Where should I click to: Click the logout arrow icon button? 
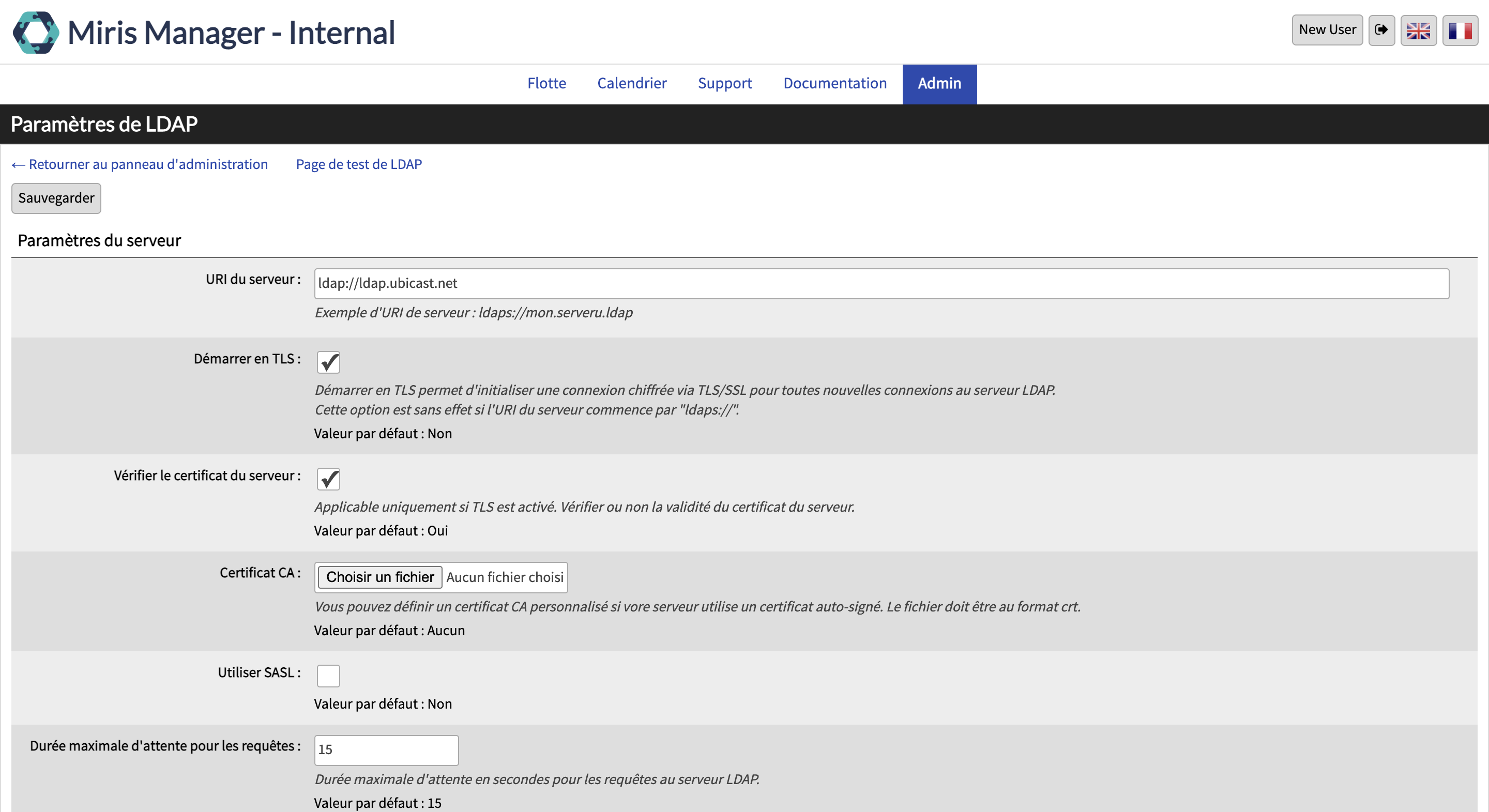[1381, 30]
